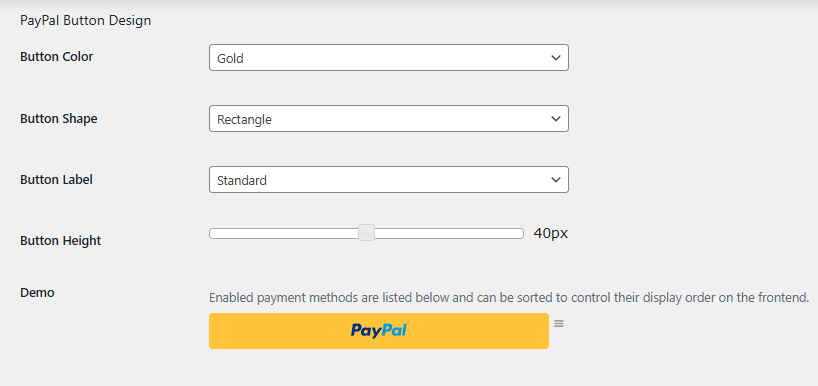
Task: Click the enabled payment methods description text
Action: (509, 298)
